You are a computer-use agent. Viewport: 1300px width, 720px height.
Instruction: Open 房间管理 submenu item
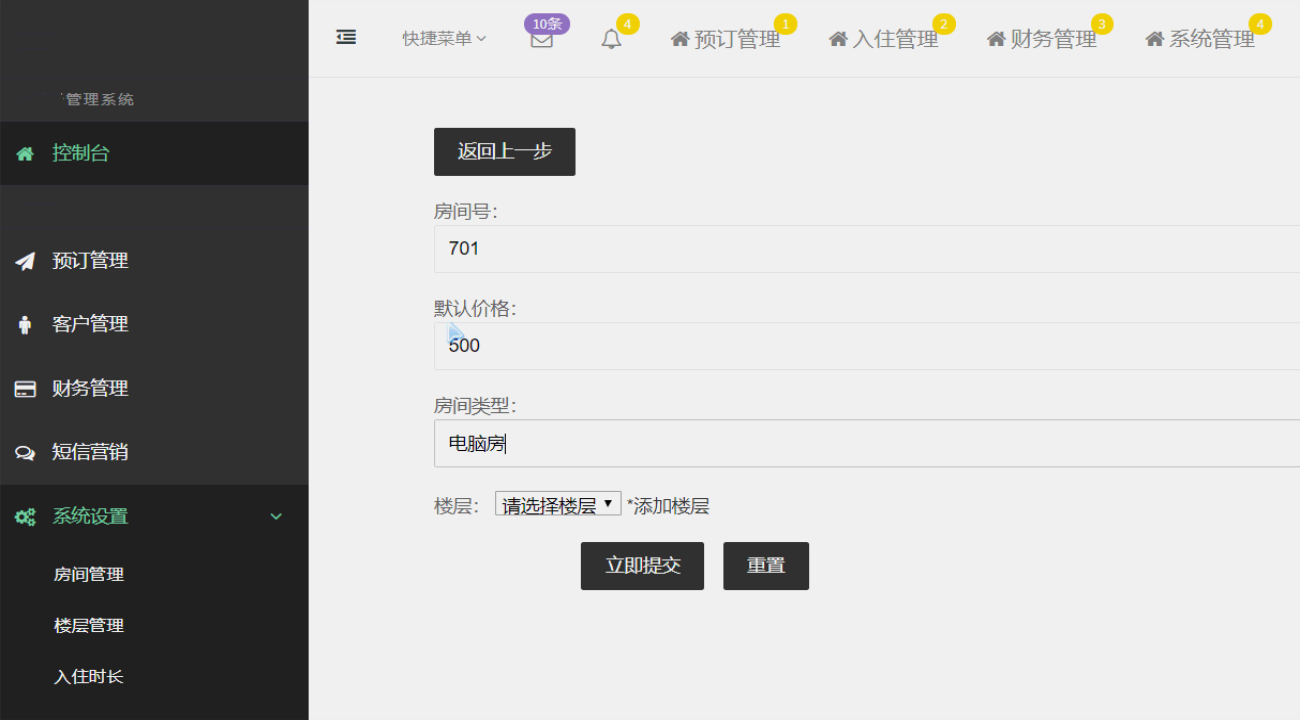[89, 575]
